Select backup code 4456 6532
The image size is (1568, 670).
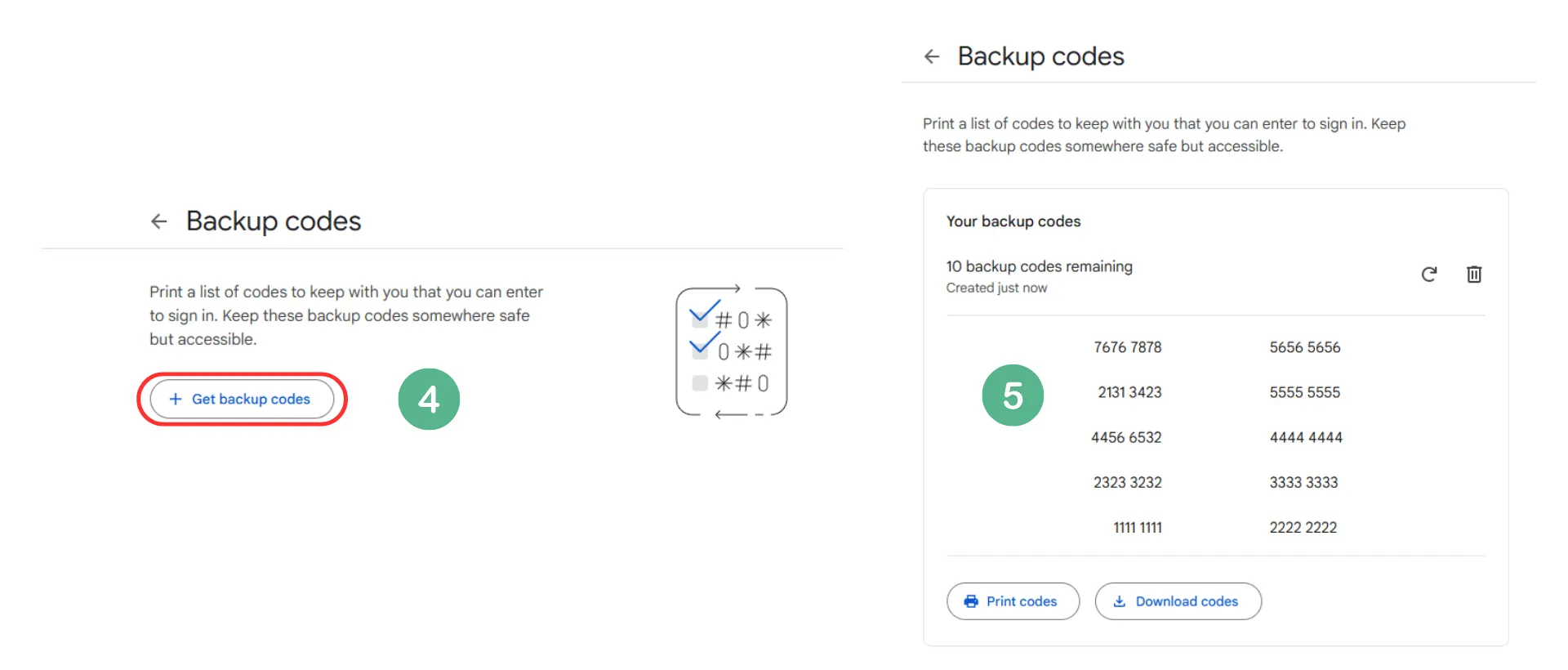[1126, 437]
